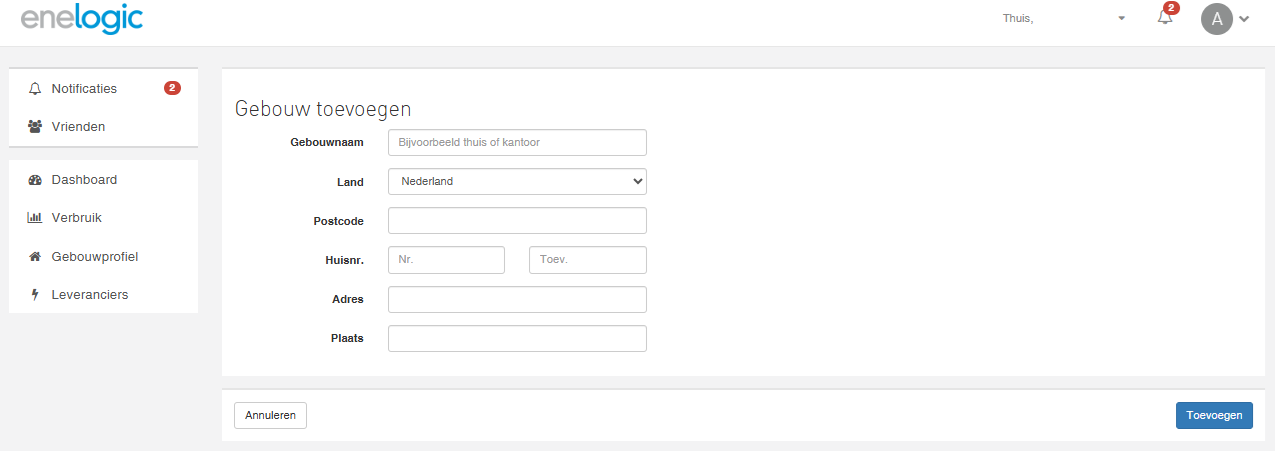Expand the user account menu chevron
This screenshot has width=1275, height=451.
1244,19
